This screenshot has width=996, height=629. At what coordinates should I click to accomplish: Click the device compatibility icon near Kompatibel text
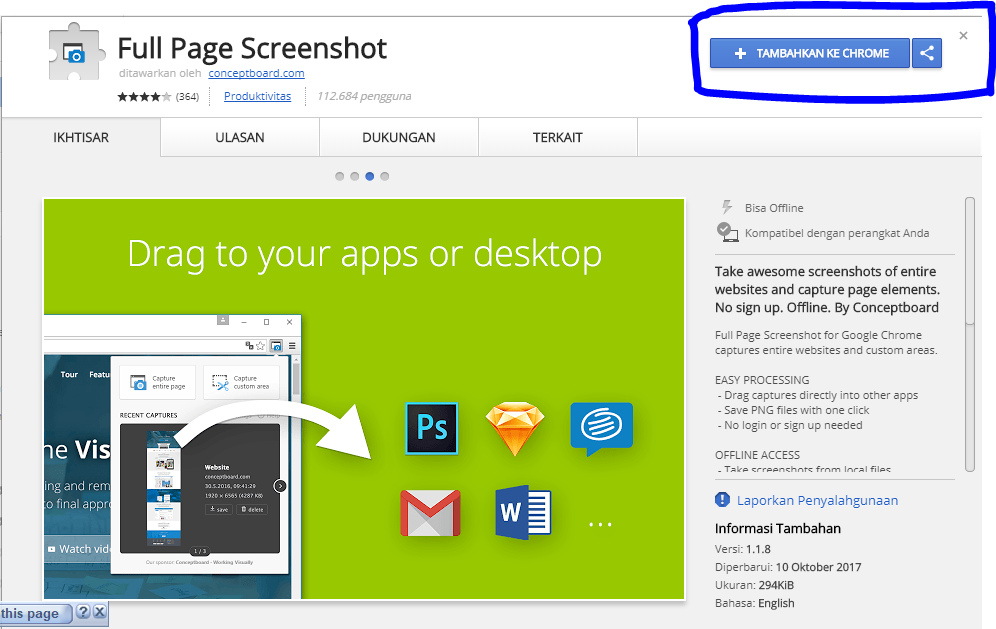(727, 231)
